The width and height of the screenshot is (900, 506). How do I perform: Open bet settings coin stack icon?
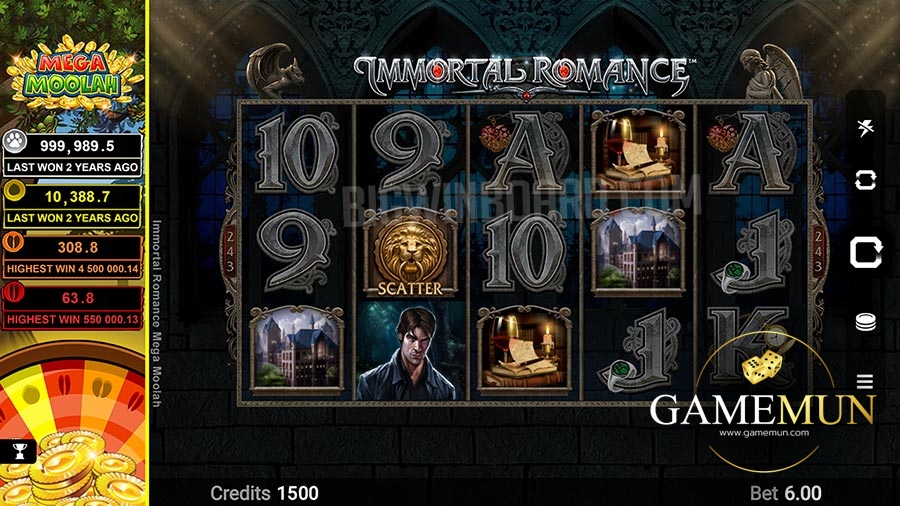(x=865, y=322)
